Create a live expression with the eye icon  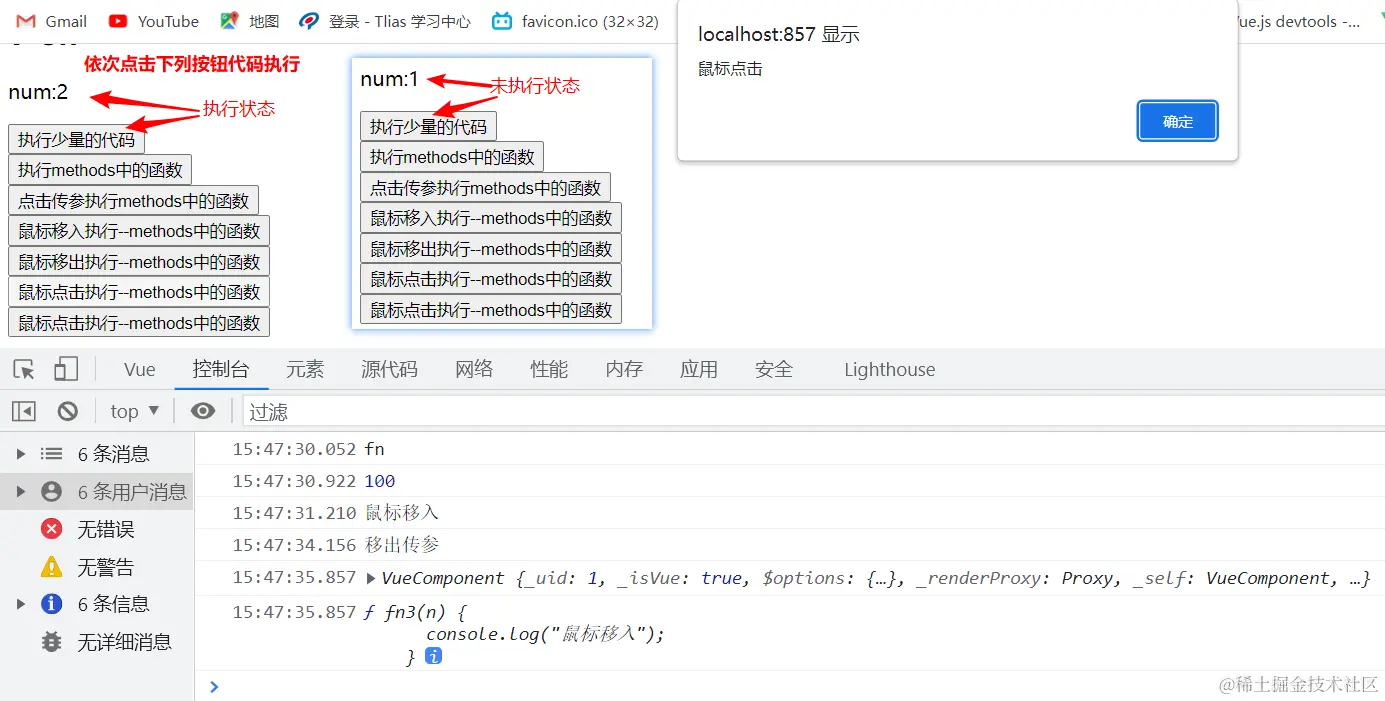pyautogui.click(x=203, y=411)
